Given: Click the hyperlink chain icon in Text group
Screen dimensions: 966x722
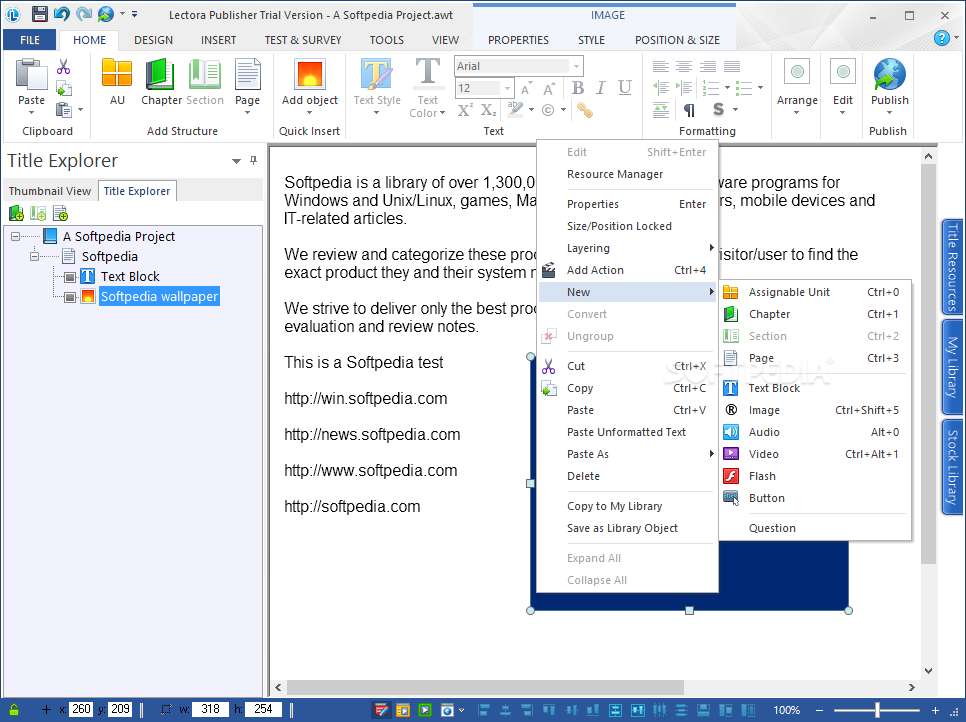Looking at the screenshot, I should [585, 110].
